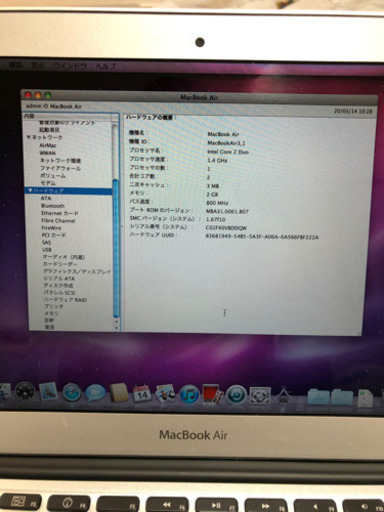
Task: Open Safari compass icon in Dock
Action: [72, 393]
